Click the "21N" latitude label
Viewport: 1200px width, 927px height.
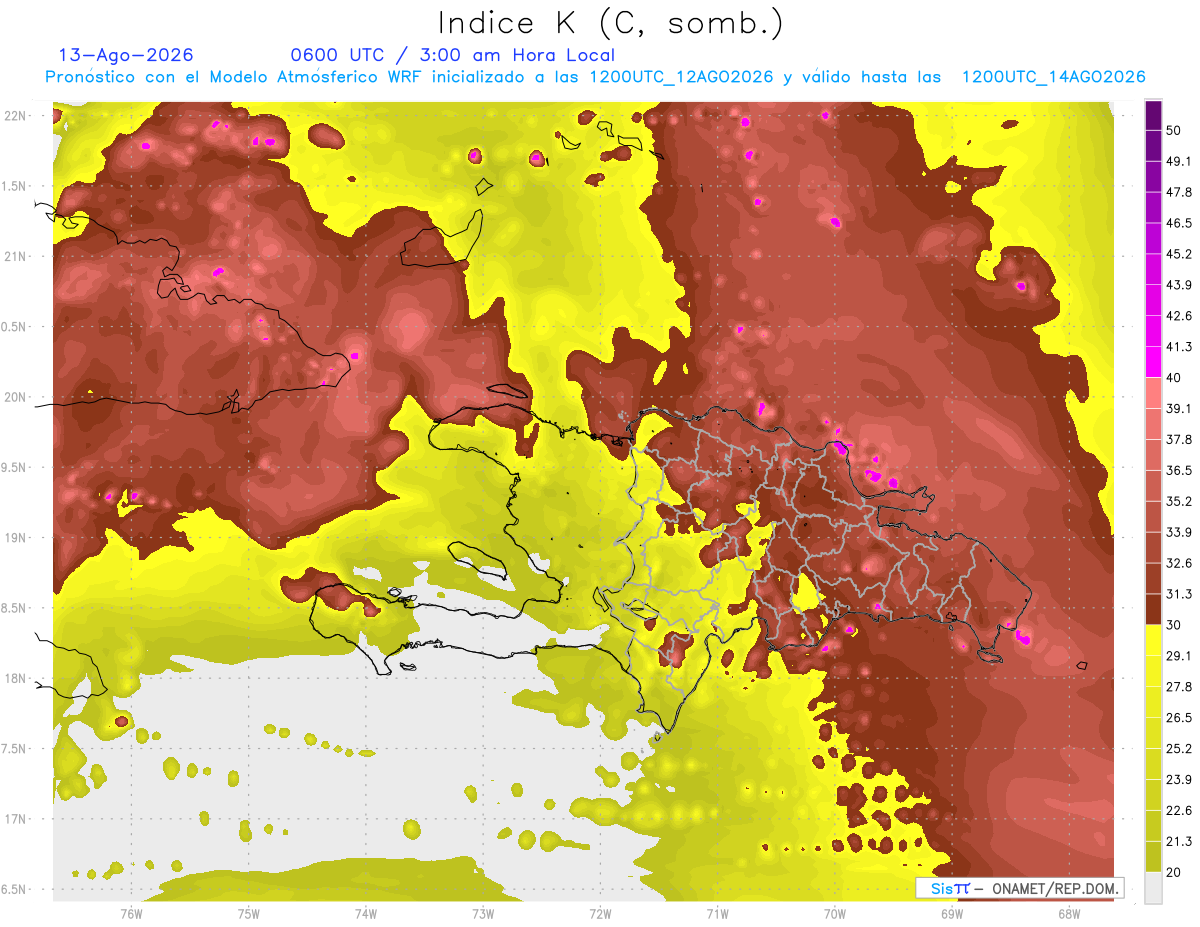(x=15, y=256)
